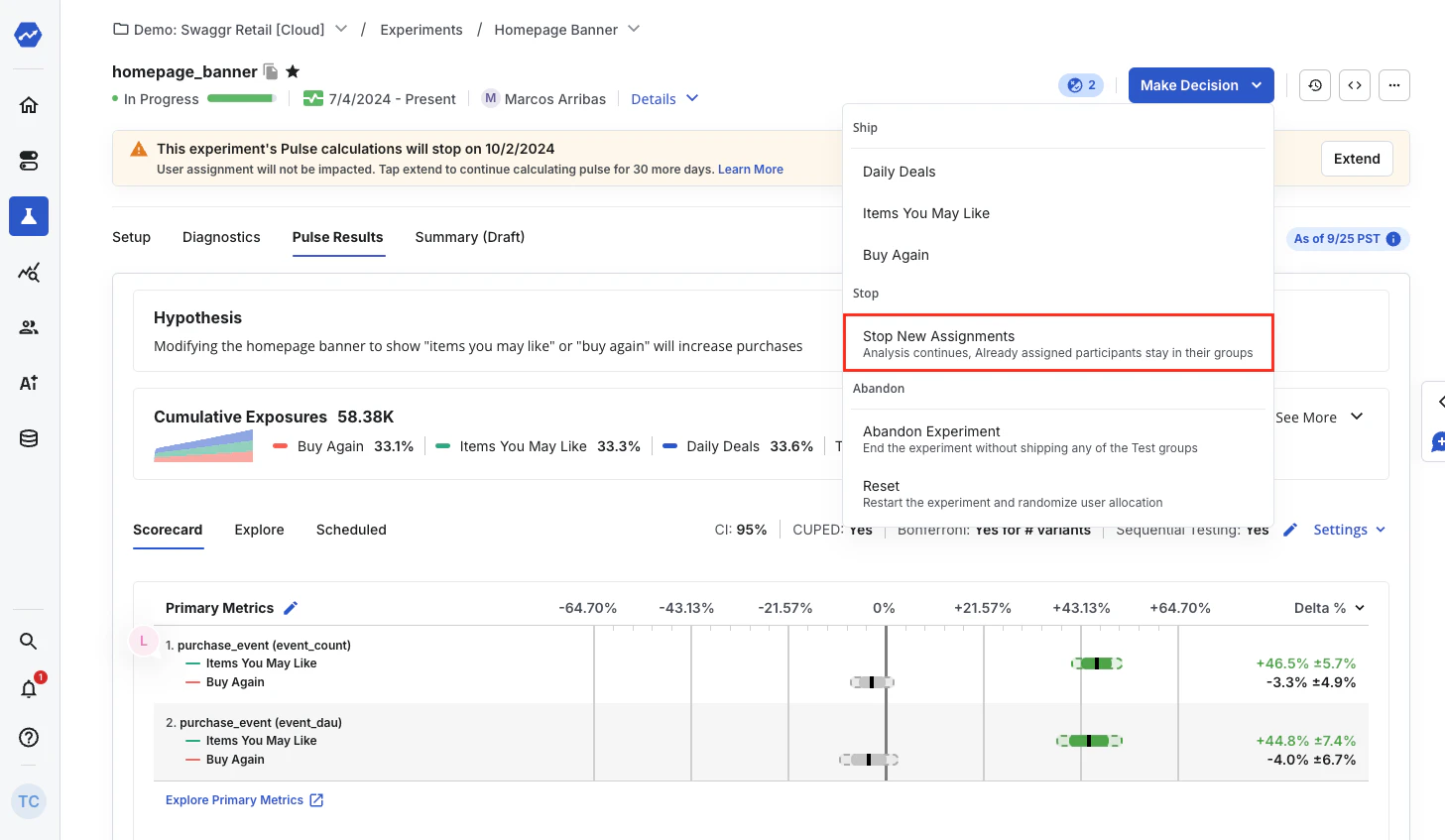Open the code snippet brackets button

click(x=1355, y=85)
